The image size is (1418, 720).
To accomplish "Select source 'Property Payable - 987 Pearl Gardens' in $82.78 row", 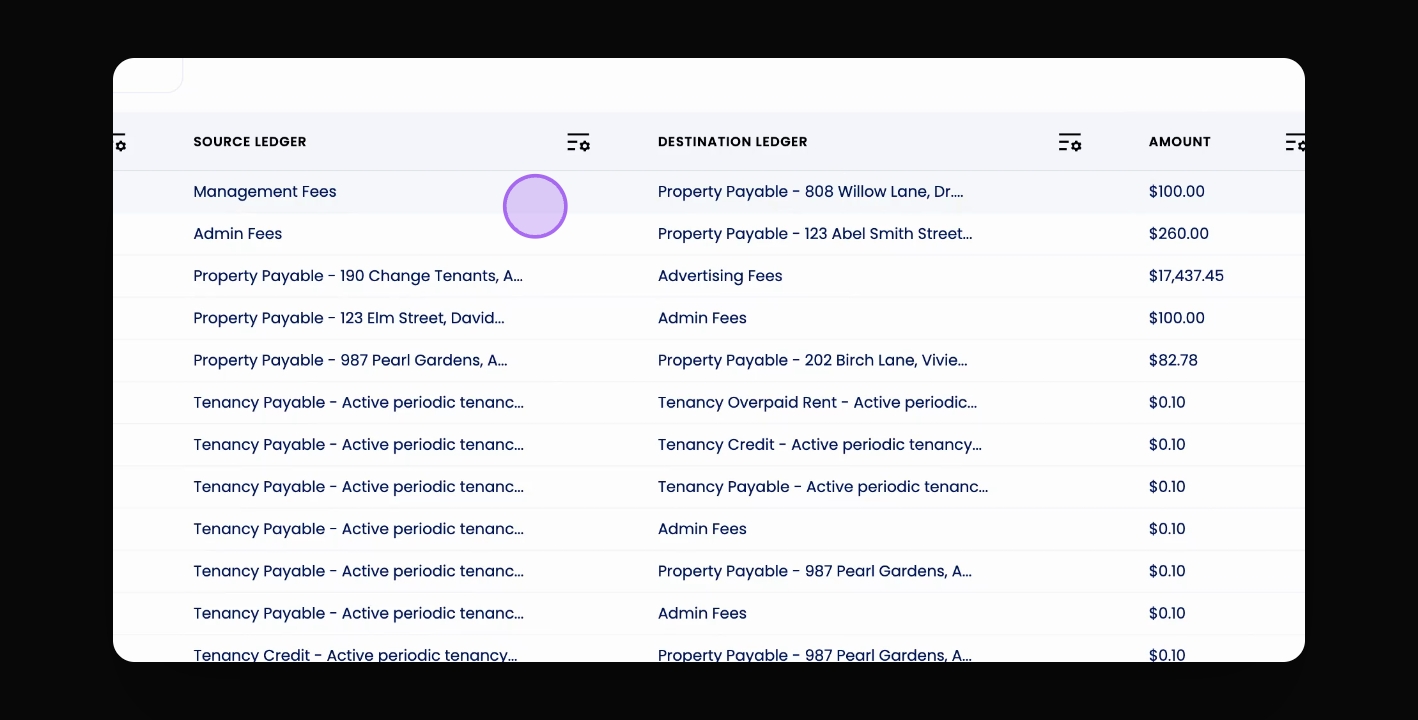I will tap(351, 360).
